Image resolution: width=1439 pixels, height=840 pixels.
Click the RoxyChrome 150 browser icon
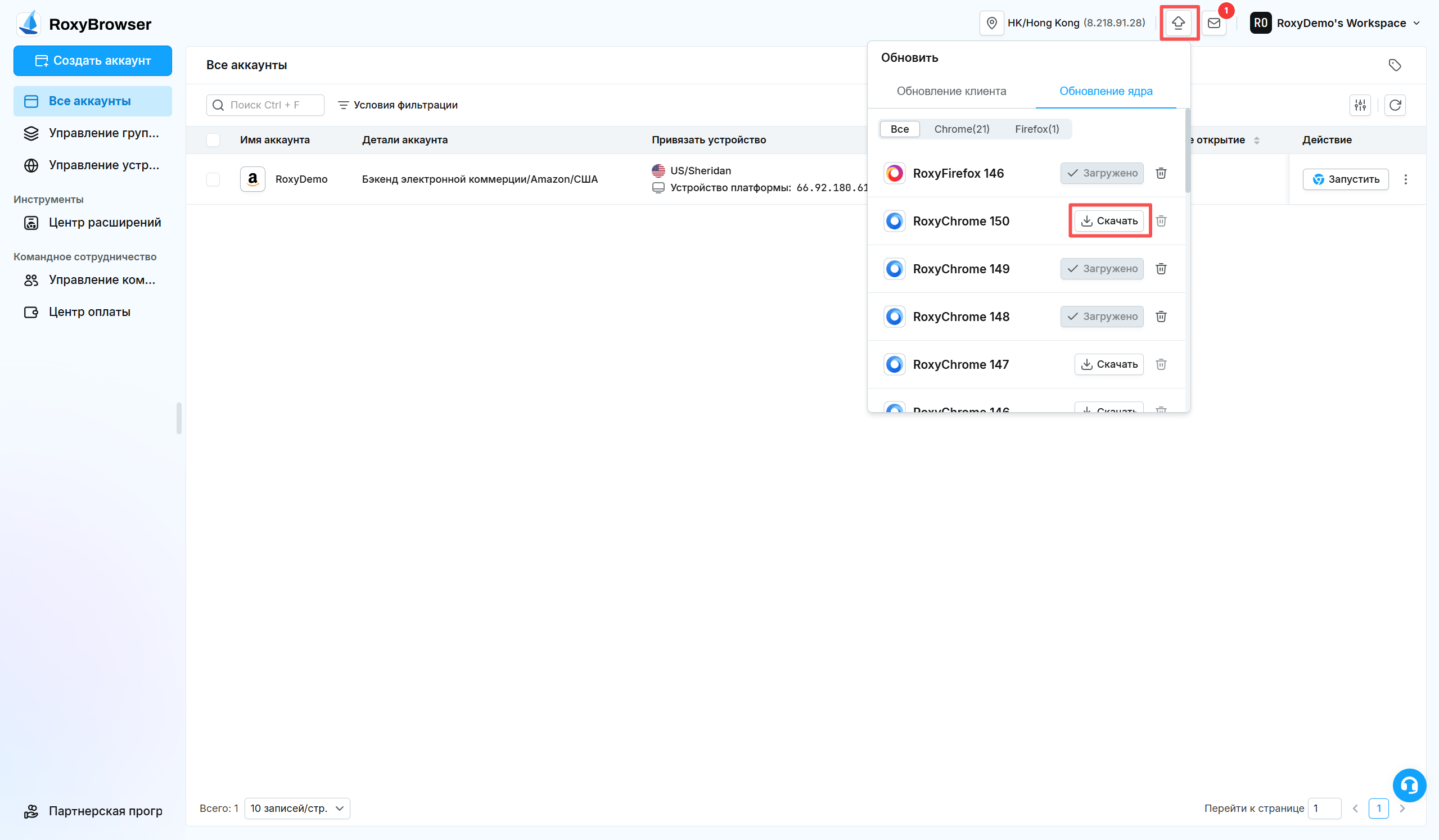click(x=894, y=221)
